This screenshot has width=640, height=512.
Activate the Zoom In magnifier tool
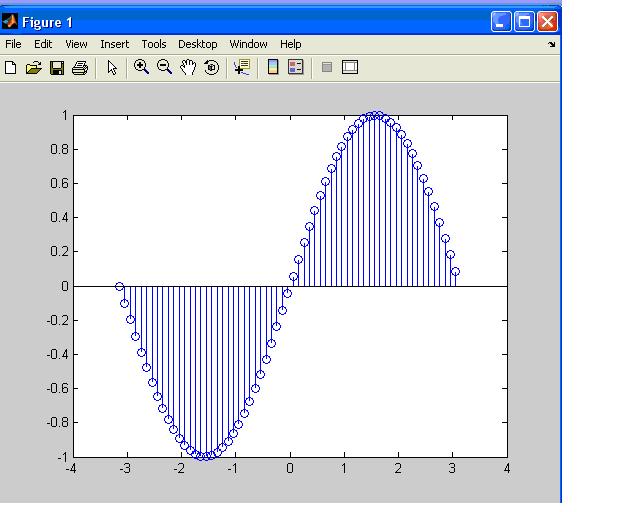pyautogui.click(x=141, y=67)
